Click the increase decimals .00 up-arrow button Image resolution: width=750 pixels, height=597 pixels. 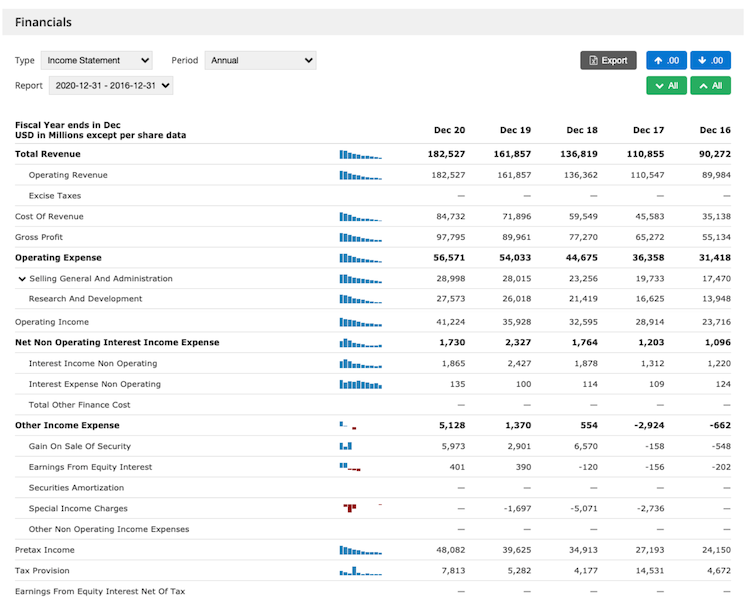click(x=667, y=60)
